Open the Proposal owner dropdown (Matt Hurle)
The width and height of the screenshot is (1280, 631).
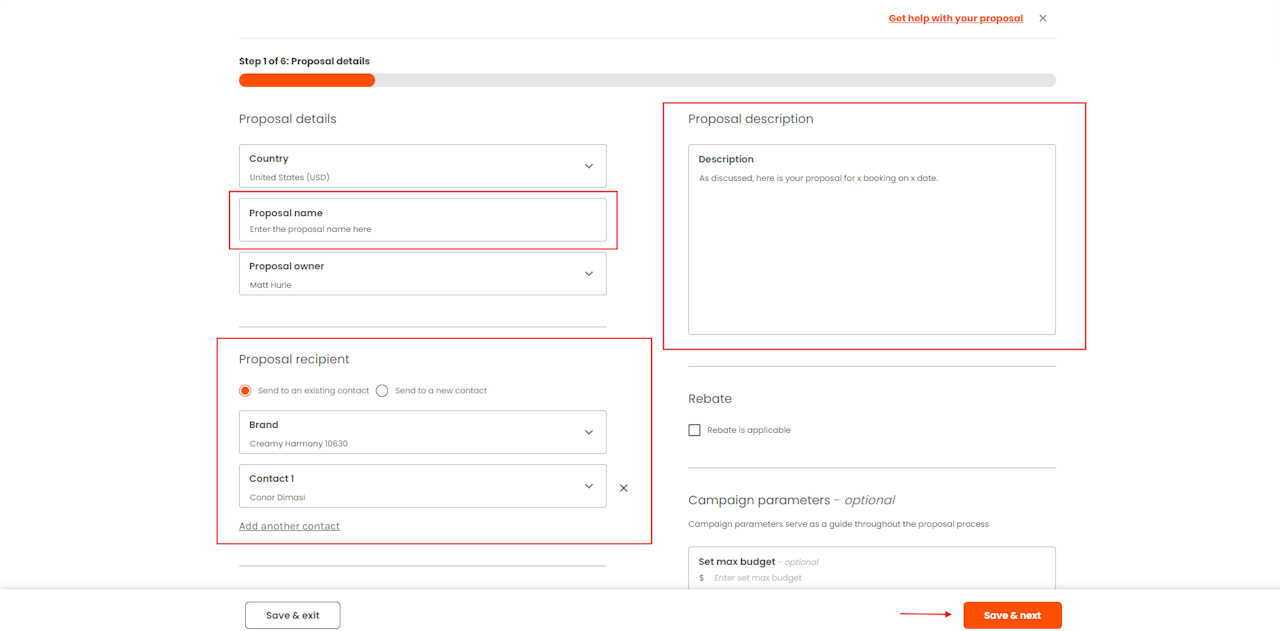[410, 274]
